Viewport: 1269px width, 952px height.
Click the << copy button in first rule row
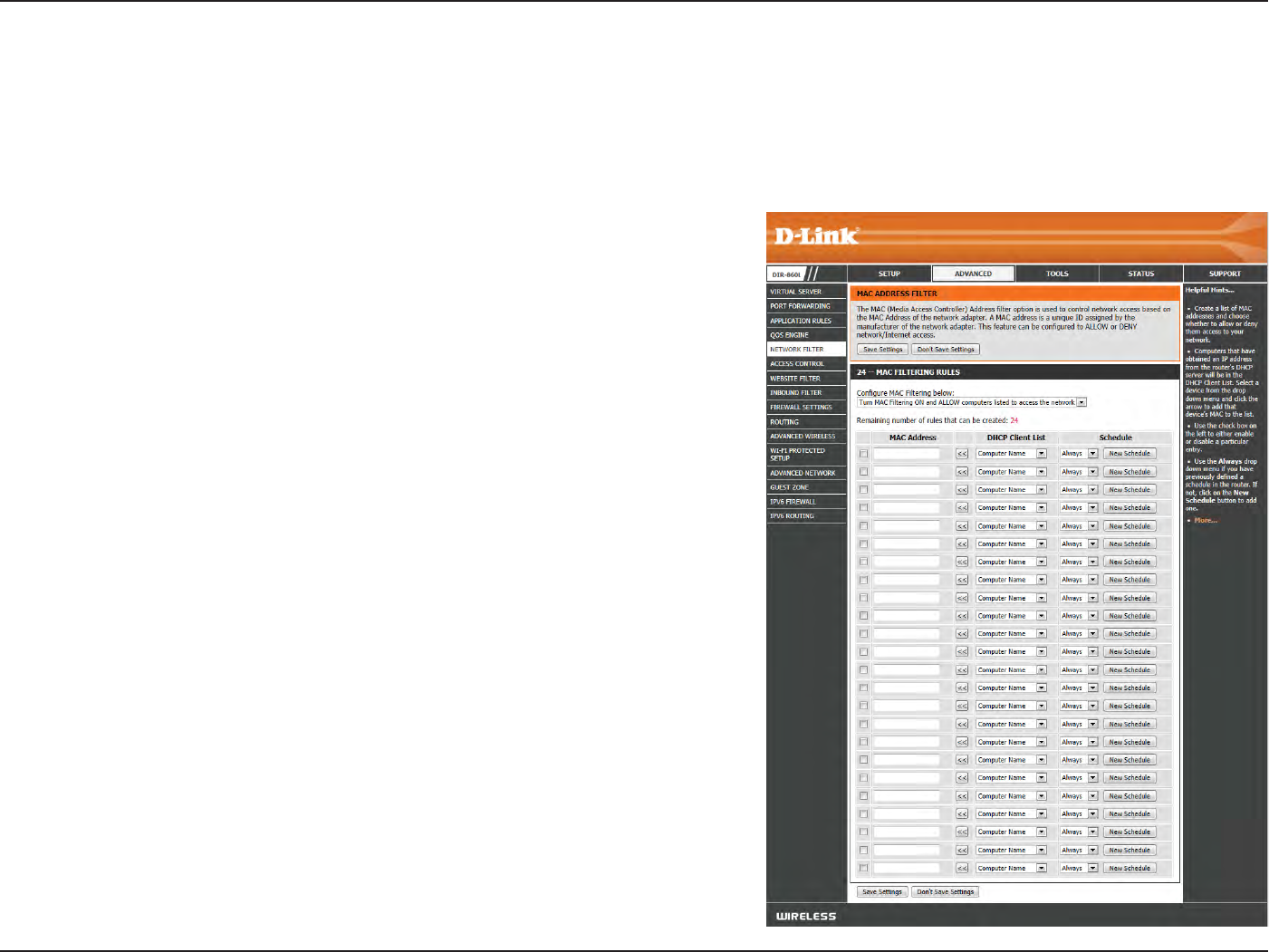tap(962, 454)
